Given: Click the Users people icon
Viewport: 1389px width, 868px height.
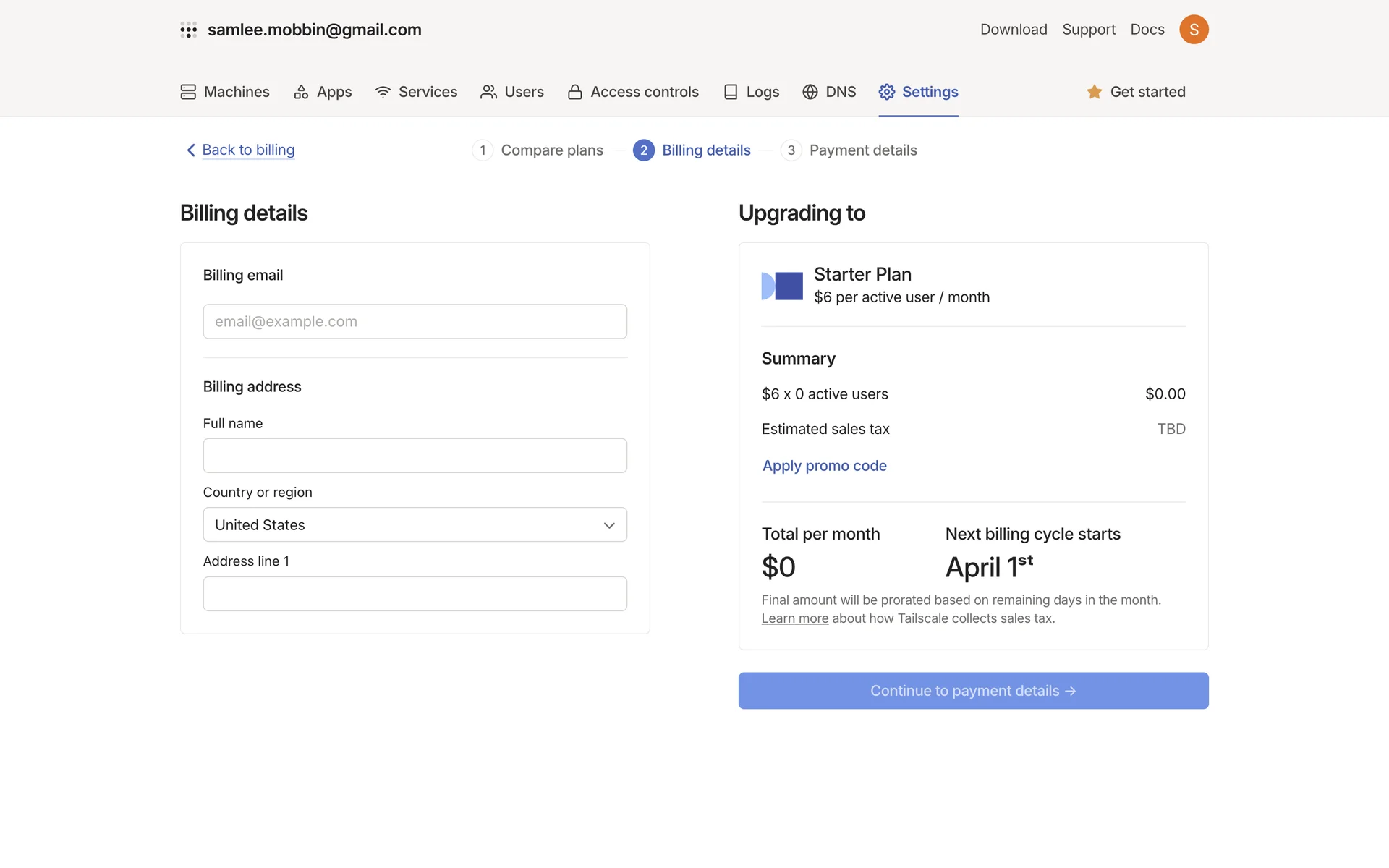Looking at the screenshot, I should (488, 92).
